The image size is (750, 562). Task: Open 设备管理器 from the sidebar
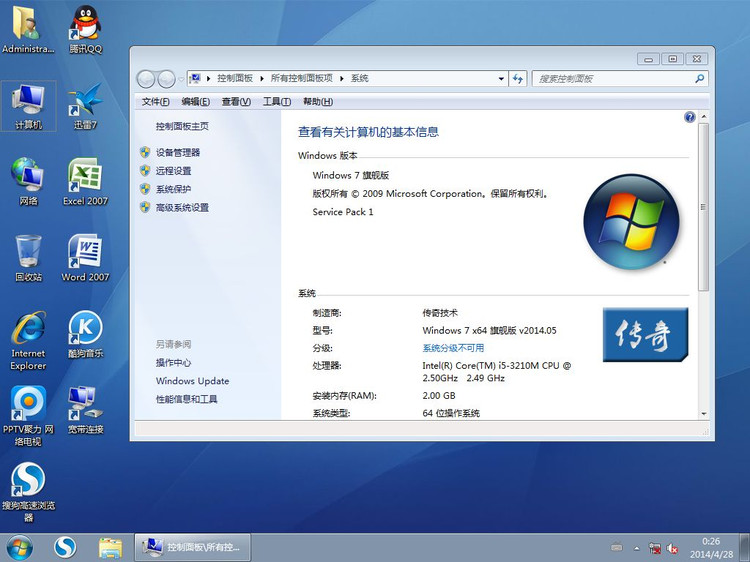coord(178,153)
